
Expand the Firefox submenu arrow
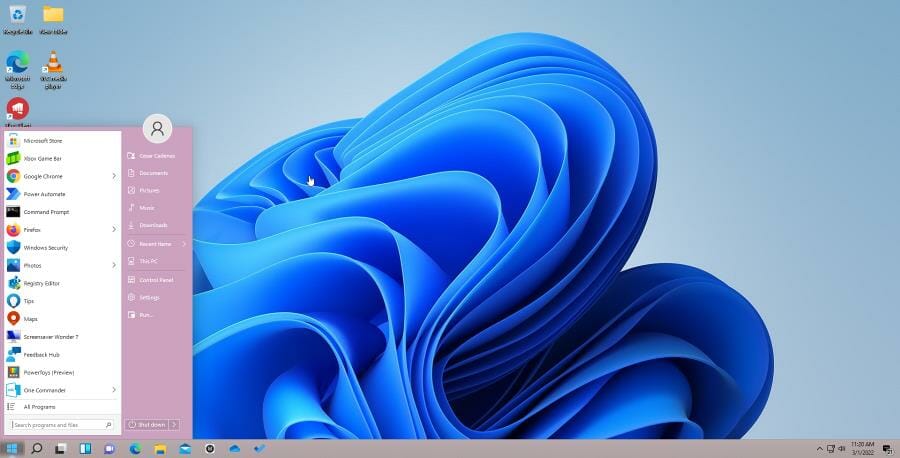coord(114,230)
